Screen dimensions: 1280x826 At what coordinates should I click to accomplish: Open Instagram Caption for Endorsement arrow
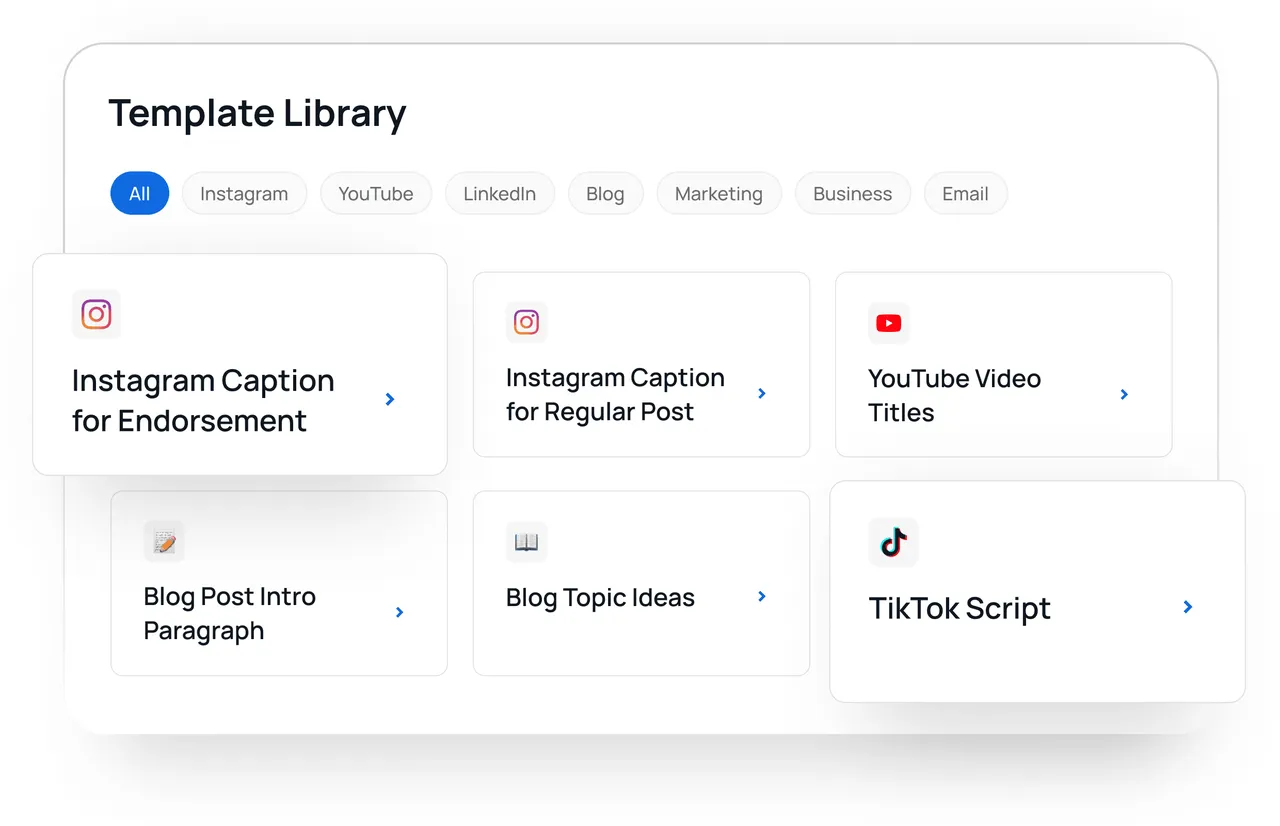click(390, 399)
